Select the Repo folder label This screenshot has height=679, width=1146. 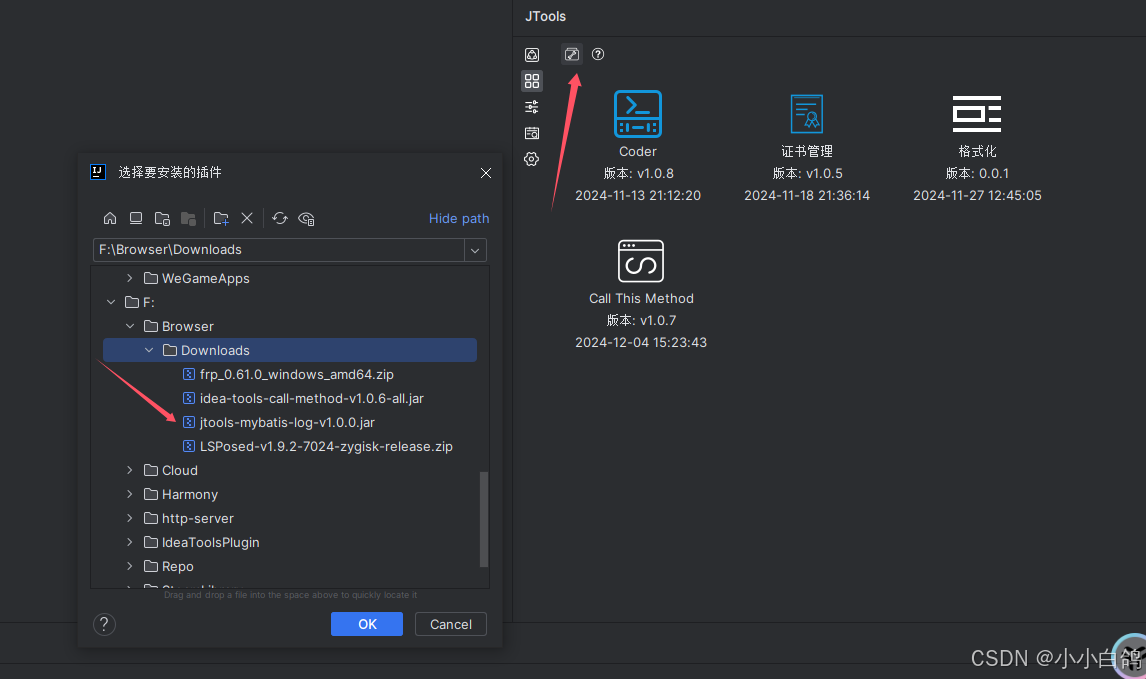tap(178, 566)
